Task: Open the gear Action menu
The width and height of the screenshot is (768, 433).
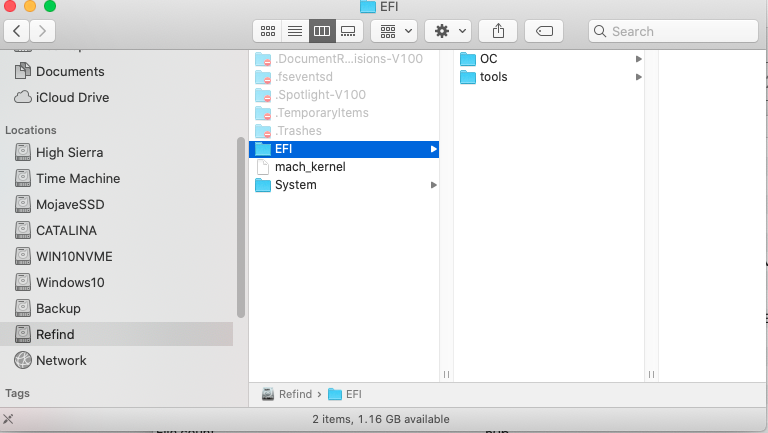Action: coord(448,31)
